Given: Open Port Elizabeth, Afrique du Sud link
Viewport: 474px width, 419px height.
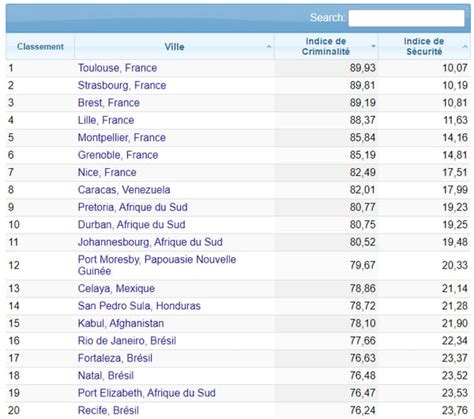Looking at the screenshot, I should tap(147, 393).
